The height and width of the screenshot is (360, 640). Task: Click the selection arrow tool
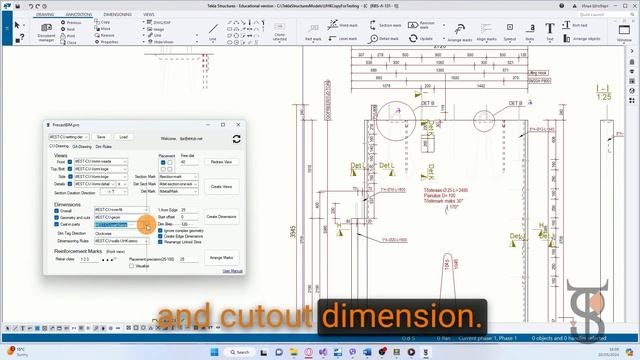pyautogui.click(x=17, y=25)
